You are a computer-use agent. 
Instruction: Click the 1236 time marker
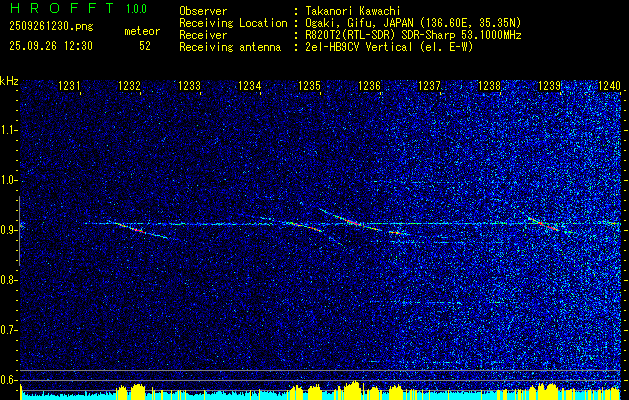click(x=369, y=86)
